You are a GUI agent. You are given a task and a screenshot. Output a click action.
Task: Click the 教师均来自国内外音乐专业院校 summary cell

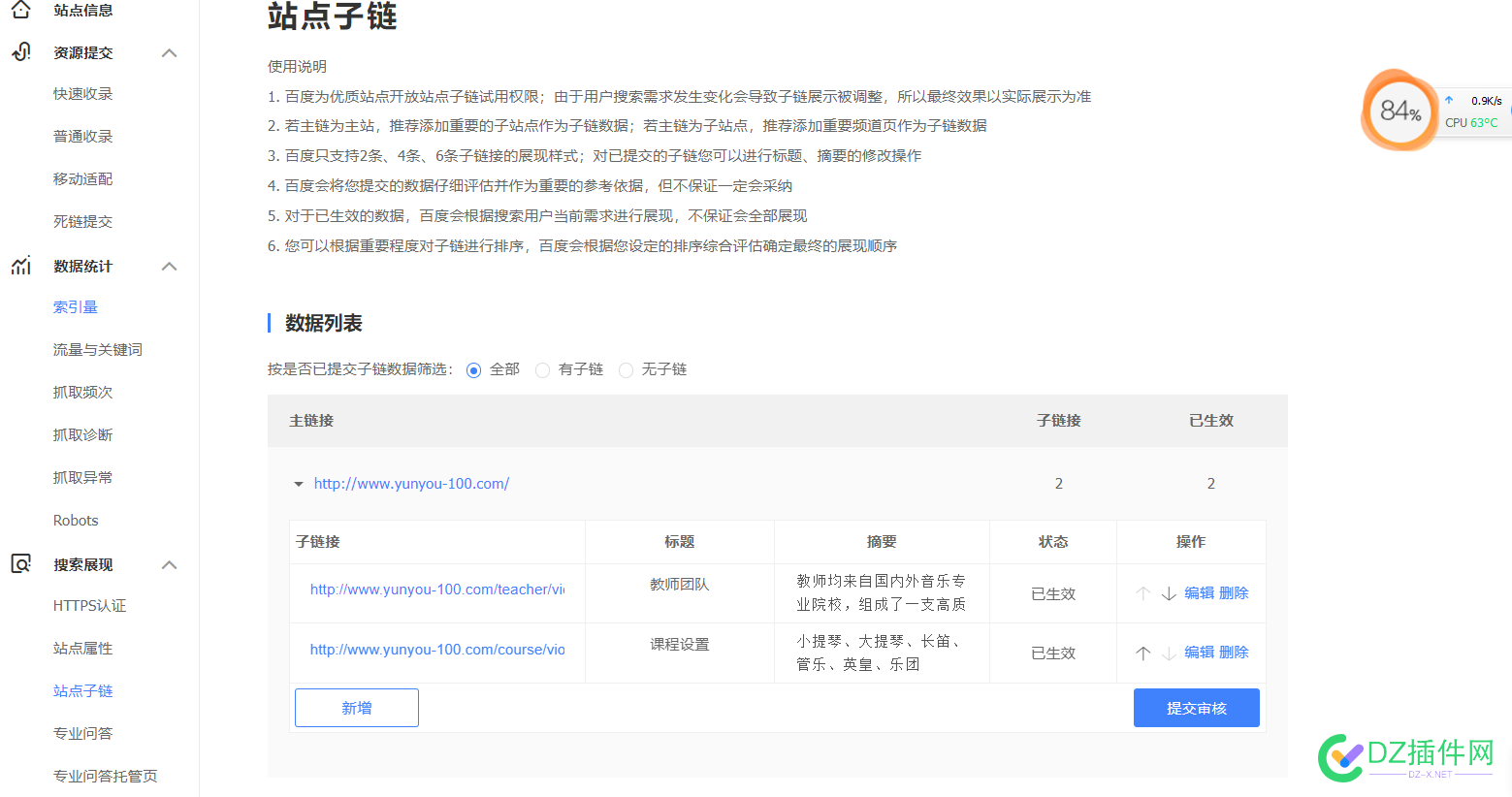point(882,592)
